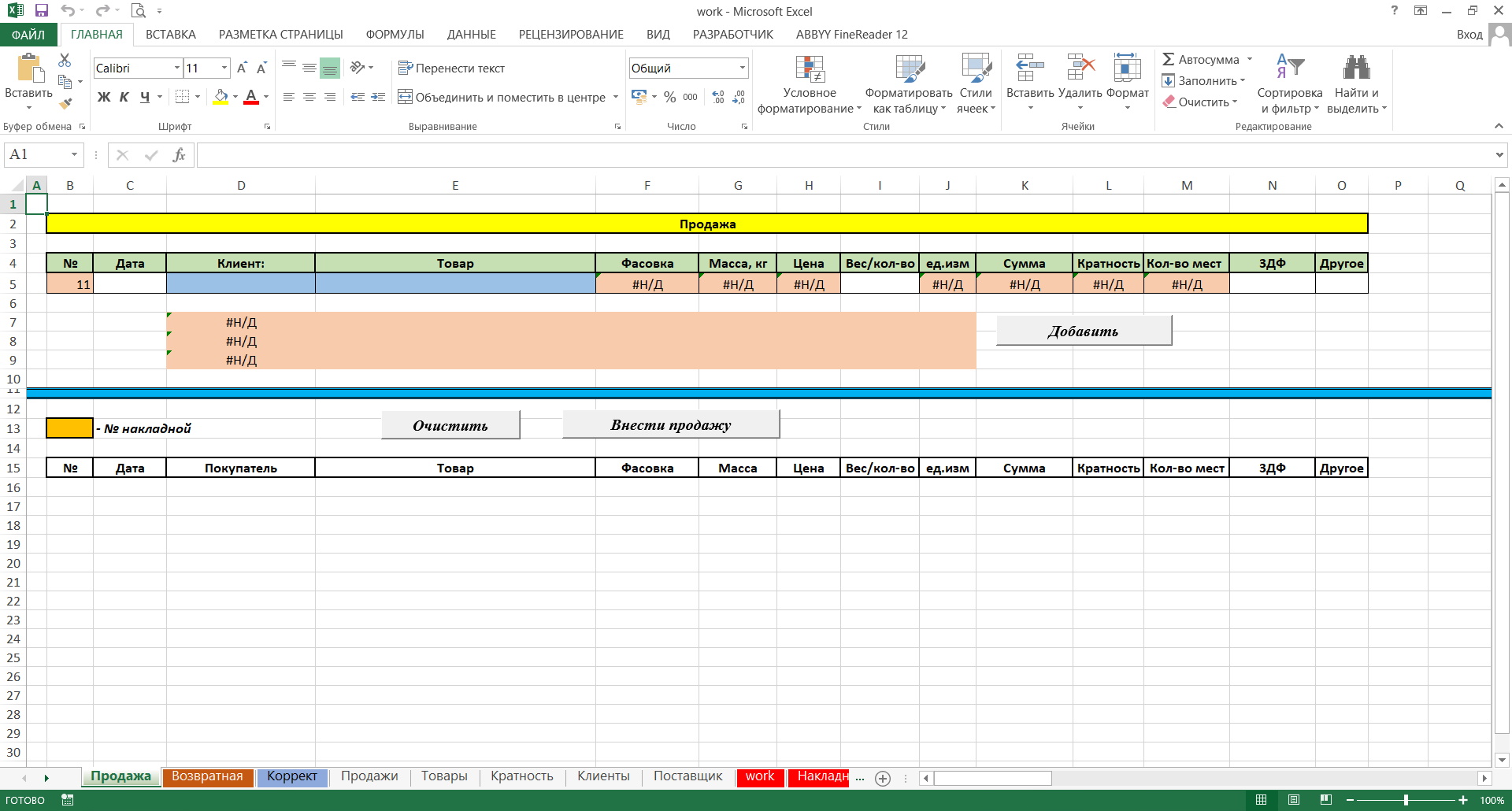Click the zoom slider handle
The width and height of the screenshot is (1512, 811).
click(1406, 800)
